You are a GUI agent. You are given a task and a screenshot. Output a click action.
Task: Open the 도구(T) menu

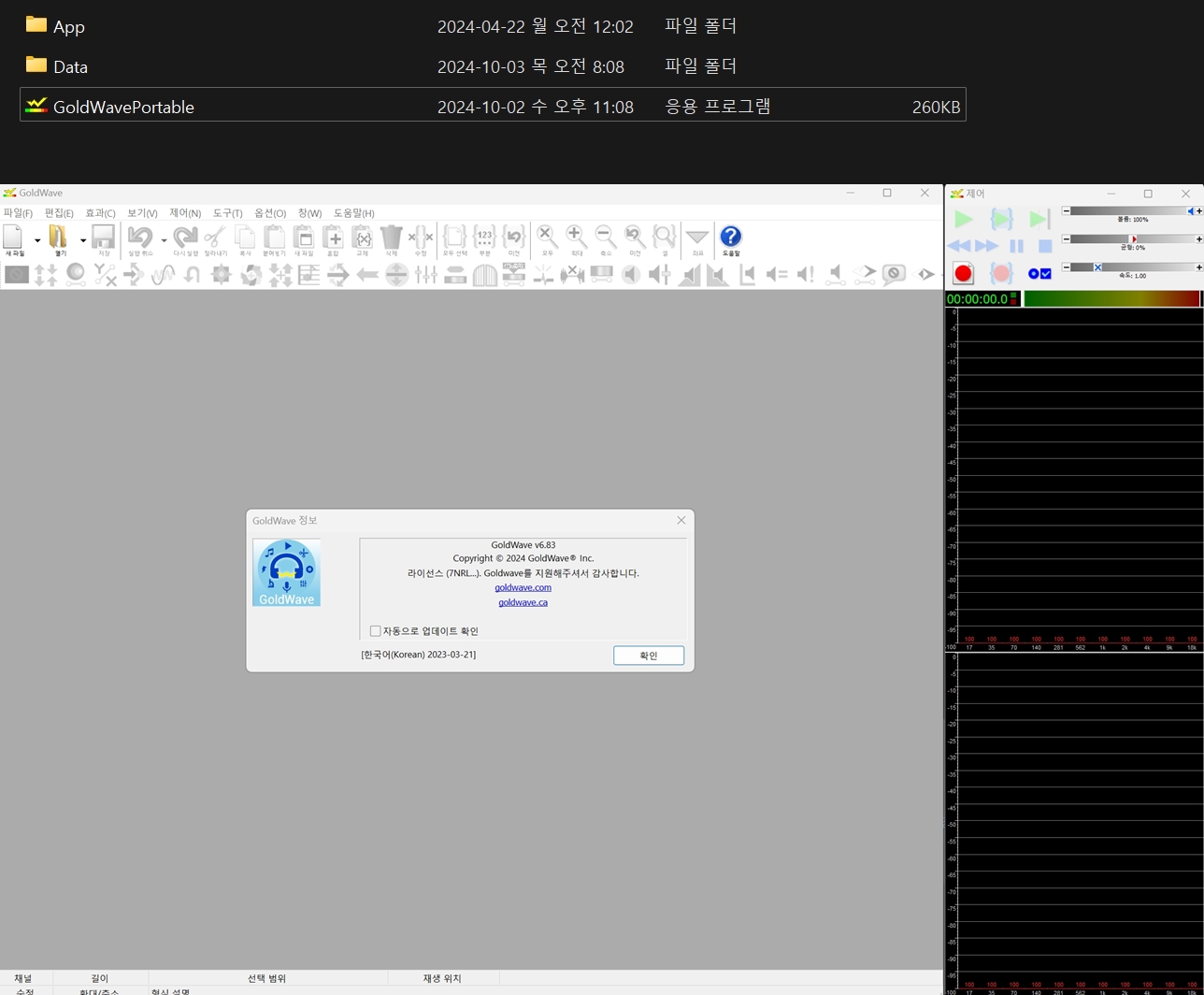[x=227, y=213]
